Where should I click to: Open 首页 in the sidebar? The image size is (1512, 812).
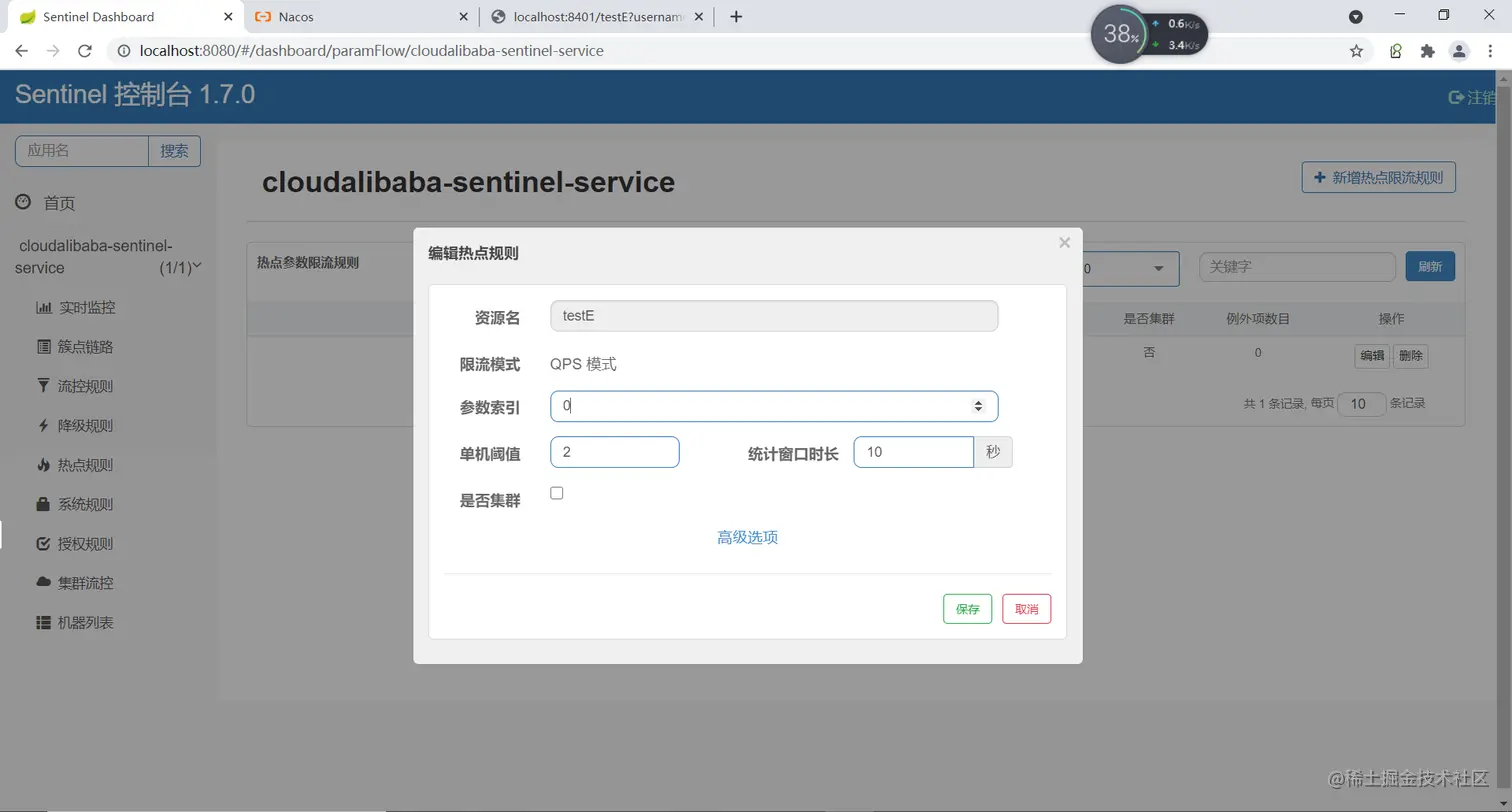45,203
